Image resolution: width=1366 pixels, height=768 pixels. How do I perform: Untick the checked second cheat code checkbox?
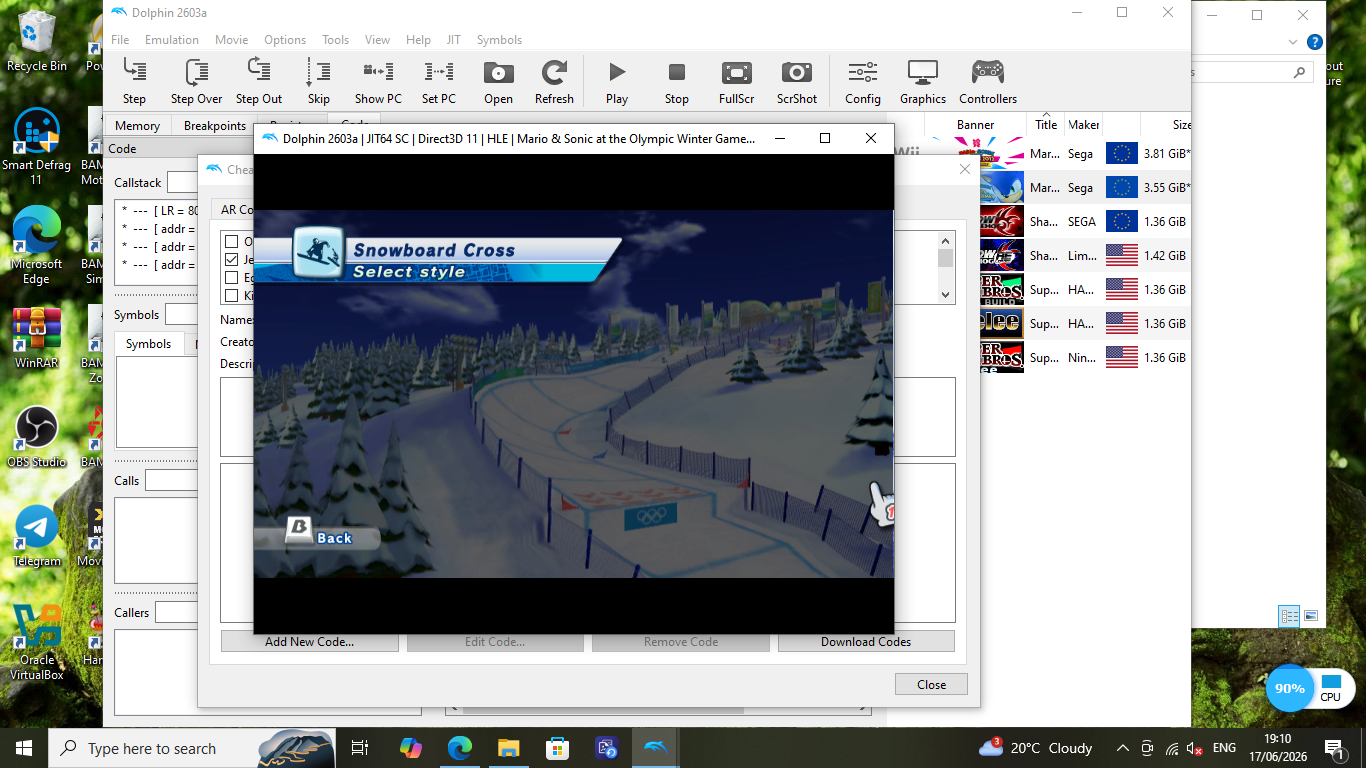click(231, 259)
